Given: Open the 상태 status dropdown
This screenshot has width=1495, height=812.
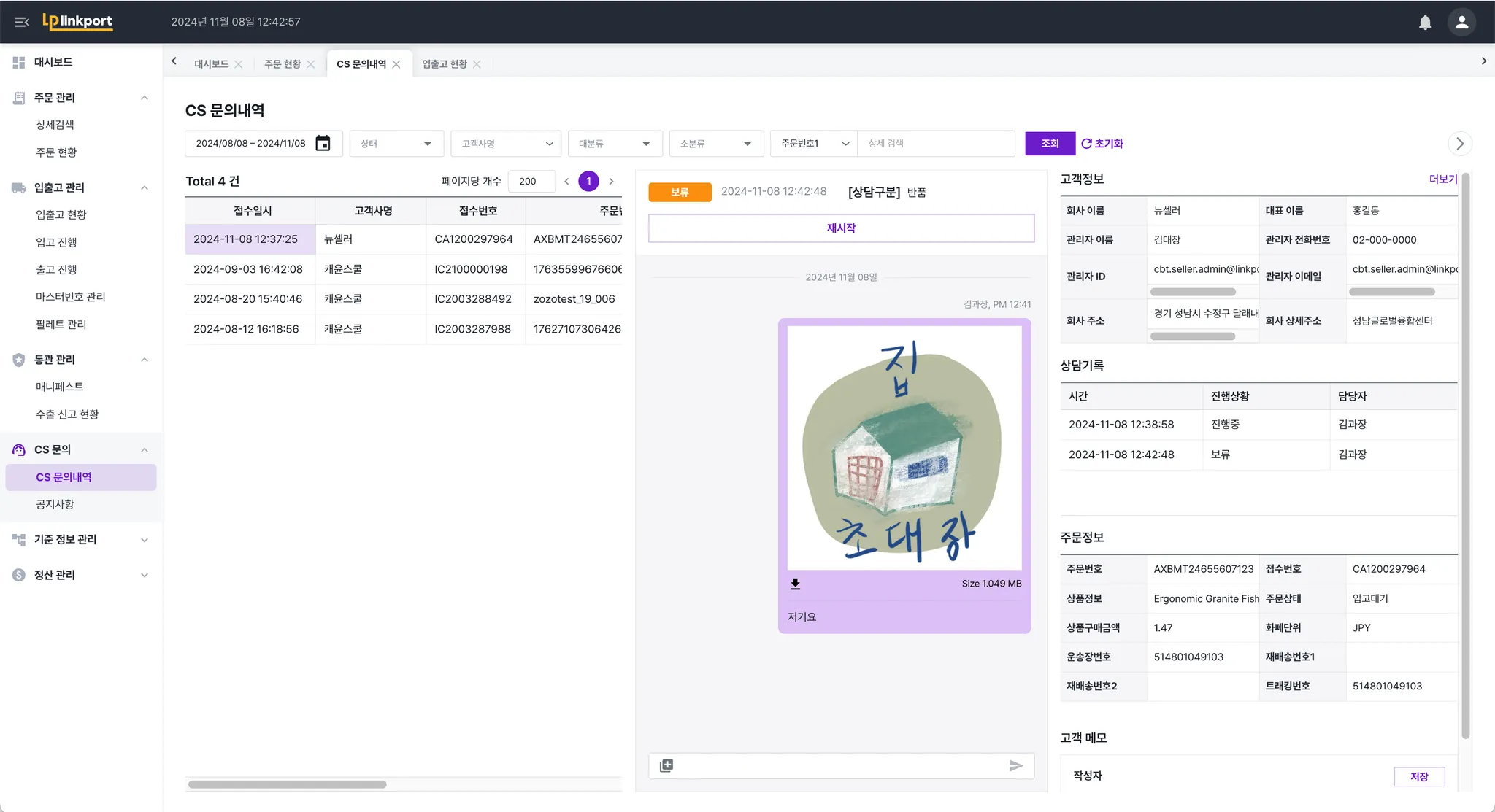Looking at the screenshot, I should [396, 144].
